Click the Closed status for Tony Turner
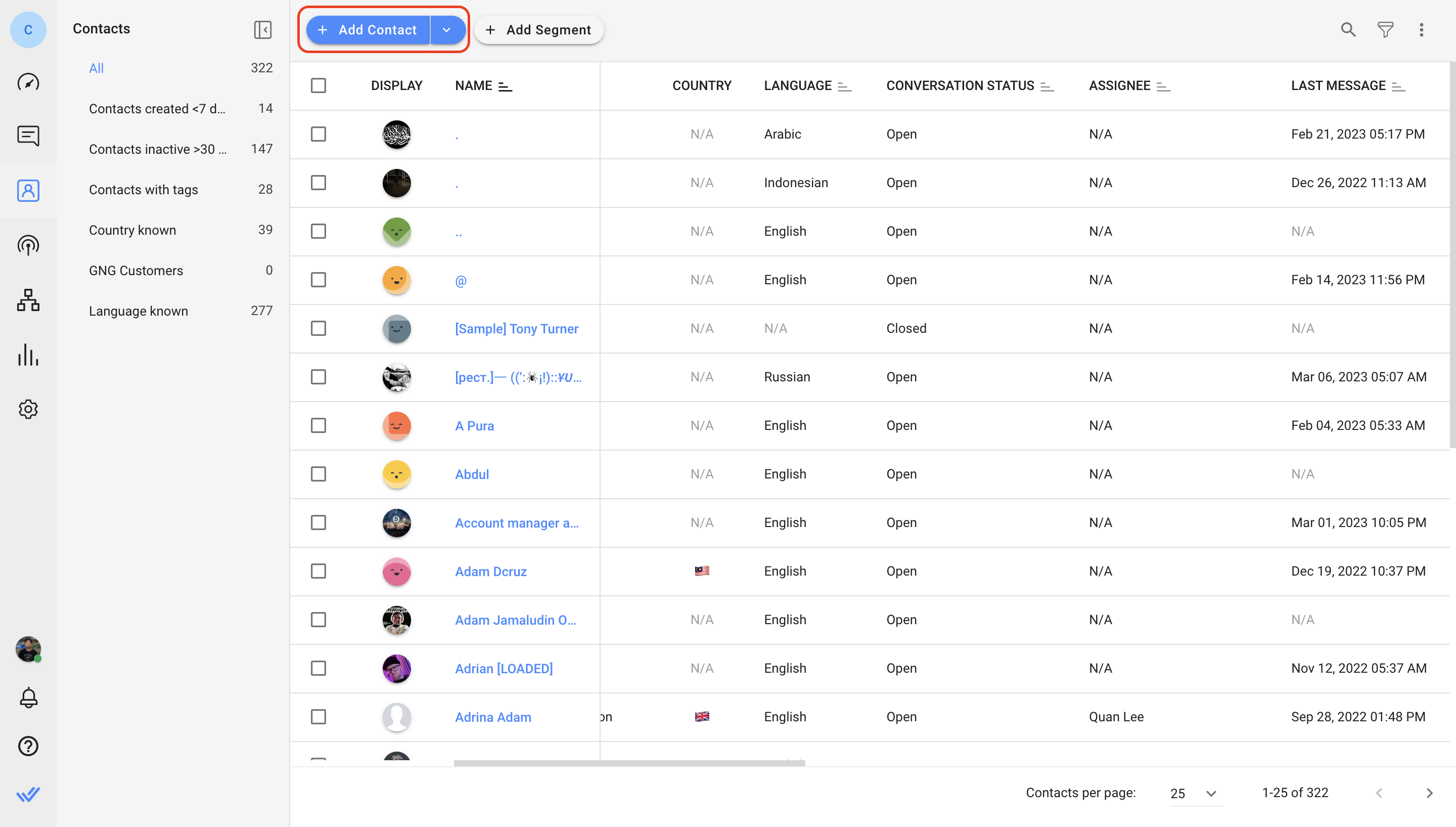The image size is (1456, 827). click(906, 328)
